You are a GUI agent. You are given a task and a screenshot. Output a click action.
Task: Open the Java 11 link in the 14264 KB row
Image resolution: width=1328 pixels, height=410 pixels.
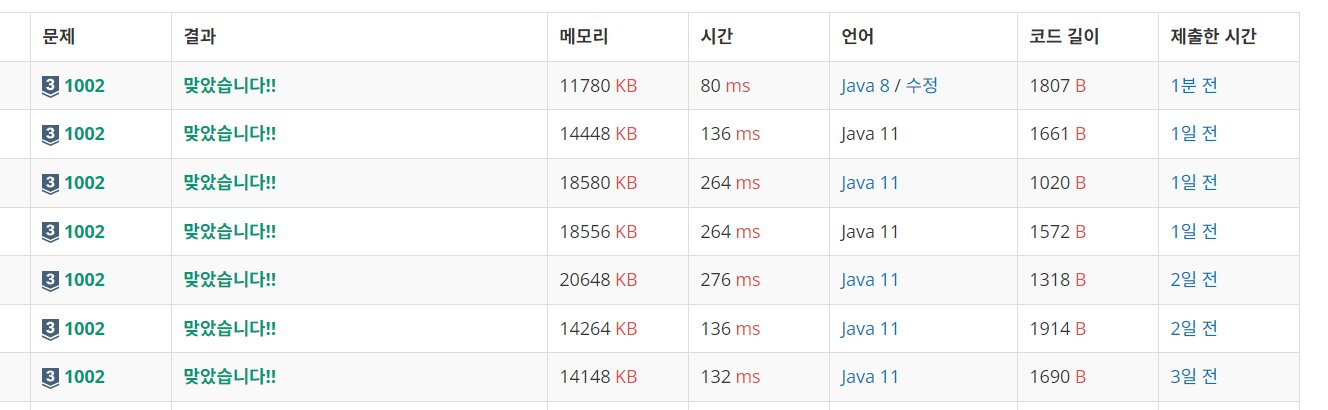click(870, 329)
